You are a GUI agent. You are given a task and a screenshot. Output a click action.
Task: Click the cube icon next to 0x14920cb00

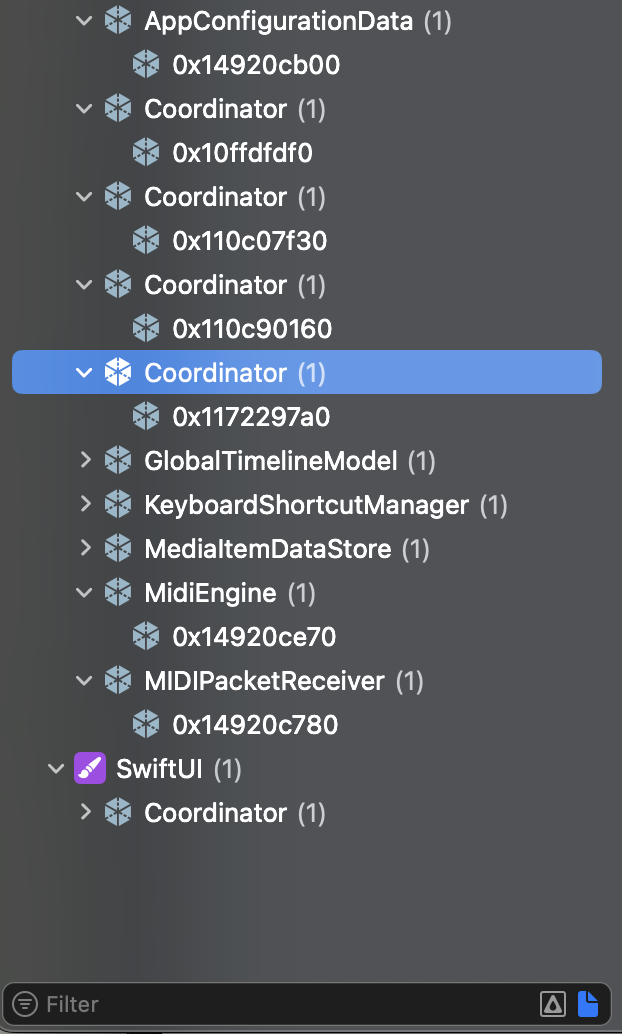146,65
